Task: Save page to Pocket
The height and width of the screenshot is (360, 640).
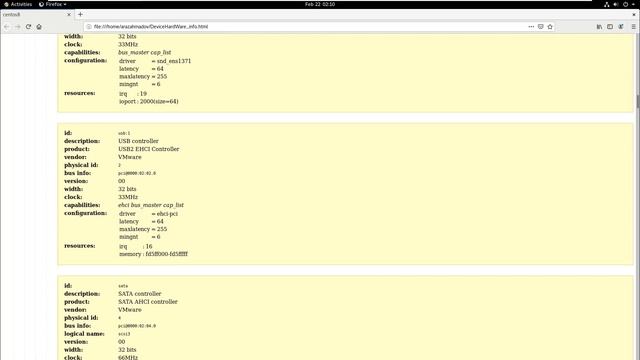Action: click(540, 27)
